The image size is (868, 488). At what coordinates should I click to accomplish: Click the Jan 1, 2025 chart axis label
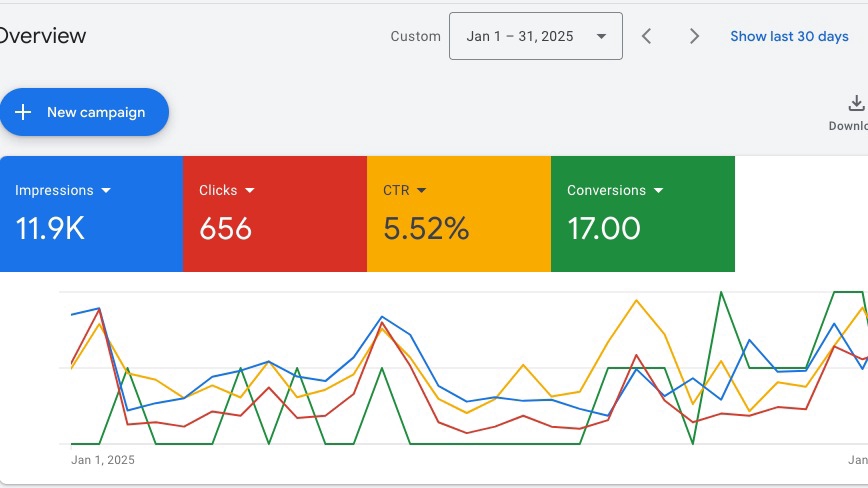click(103, 460)
